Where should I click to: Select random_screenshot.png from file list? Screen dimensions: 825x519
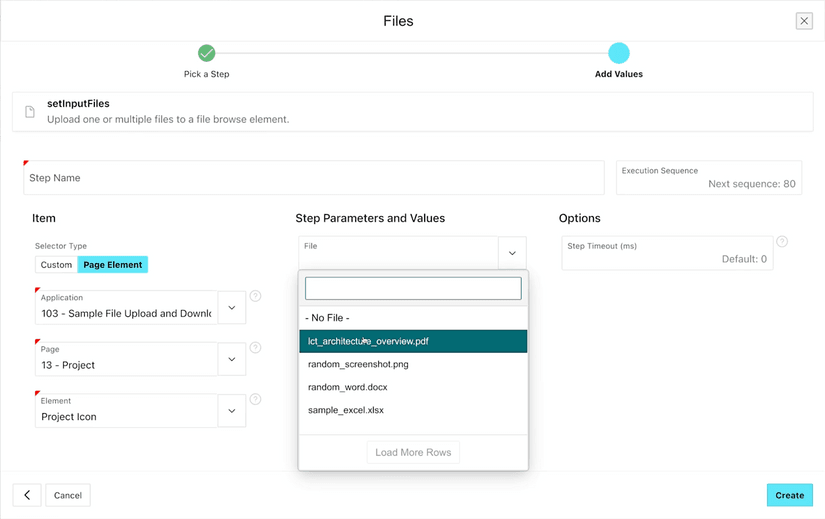pos(358,364)
